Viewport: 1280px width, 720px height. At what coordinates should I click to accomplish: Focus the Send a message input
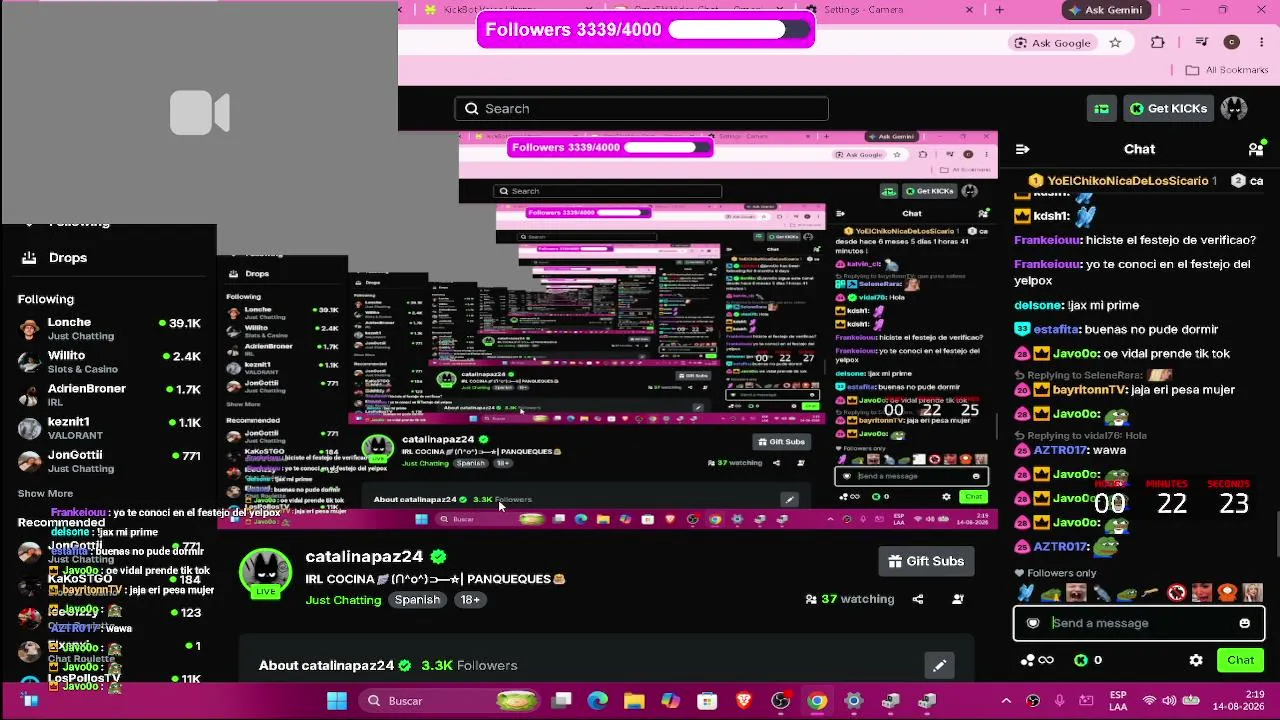[x=1139, y=623]
